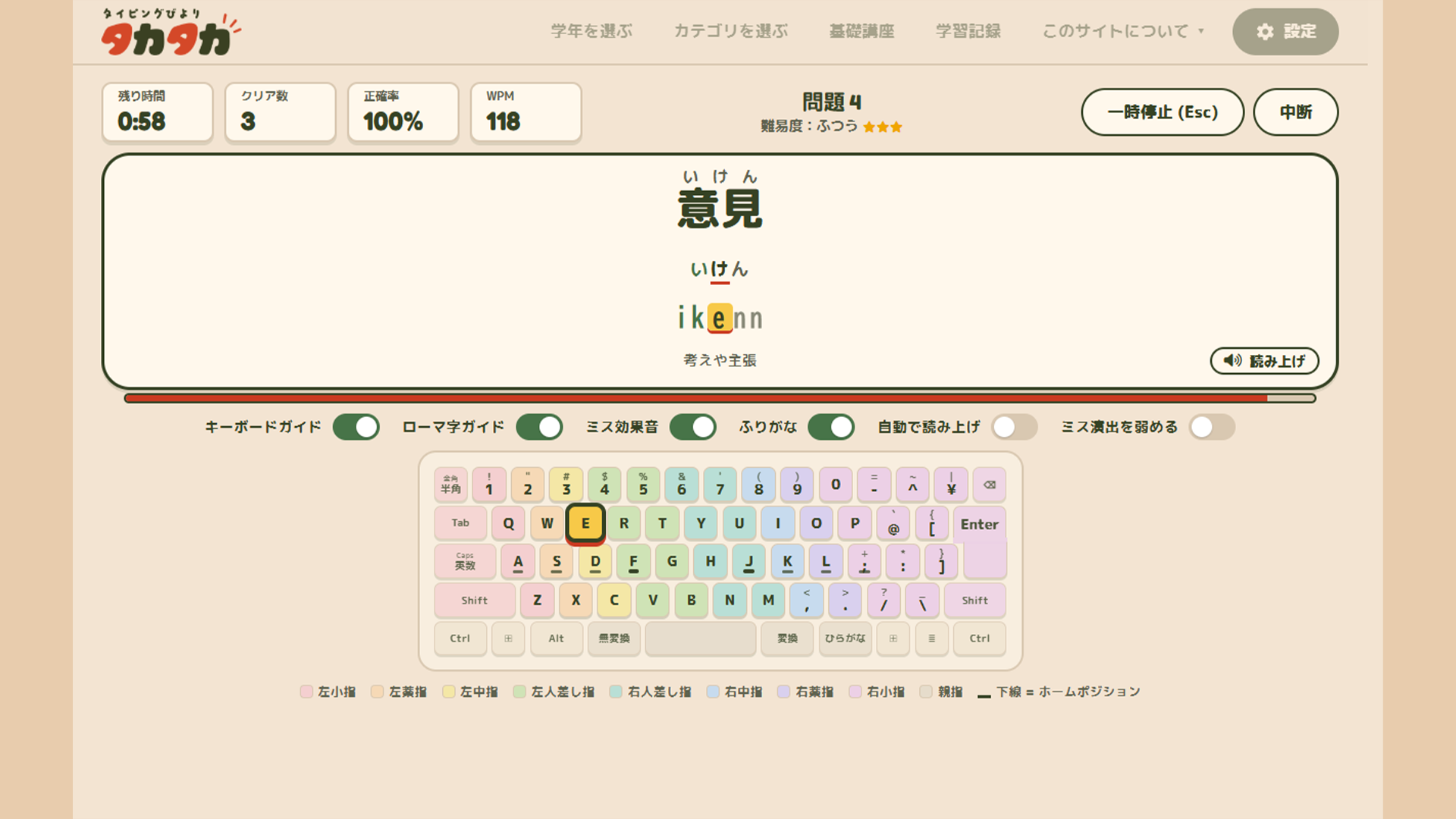
Task: Click the WPM 118 stat box
Action: tap(526, 112)
